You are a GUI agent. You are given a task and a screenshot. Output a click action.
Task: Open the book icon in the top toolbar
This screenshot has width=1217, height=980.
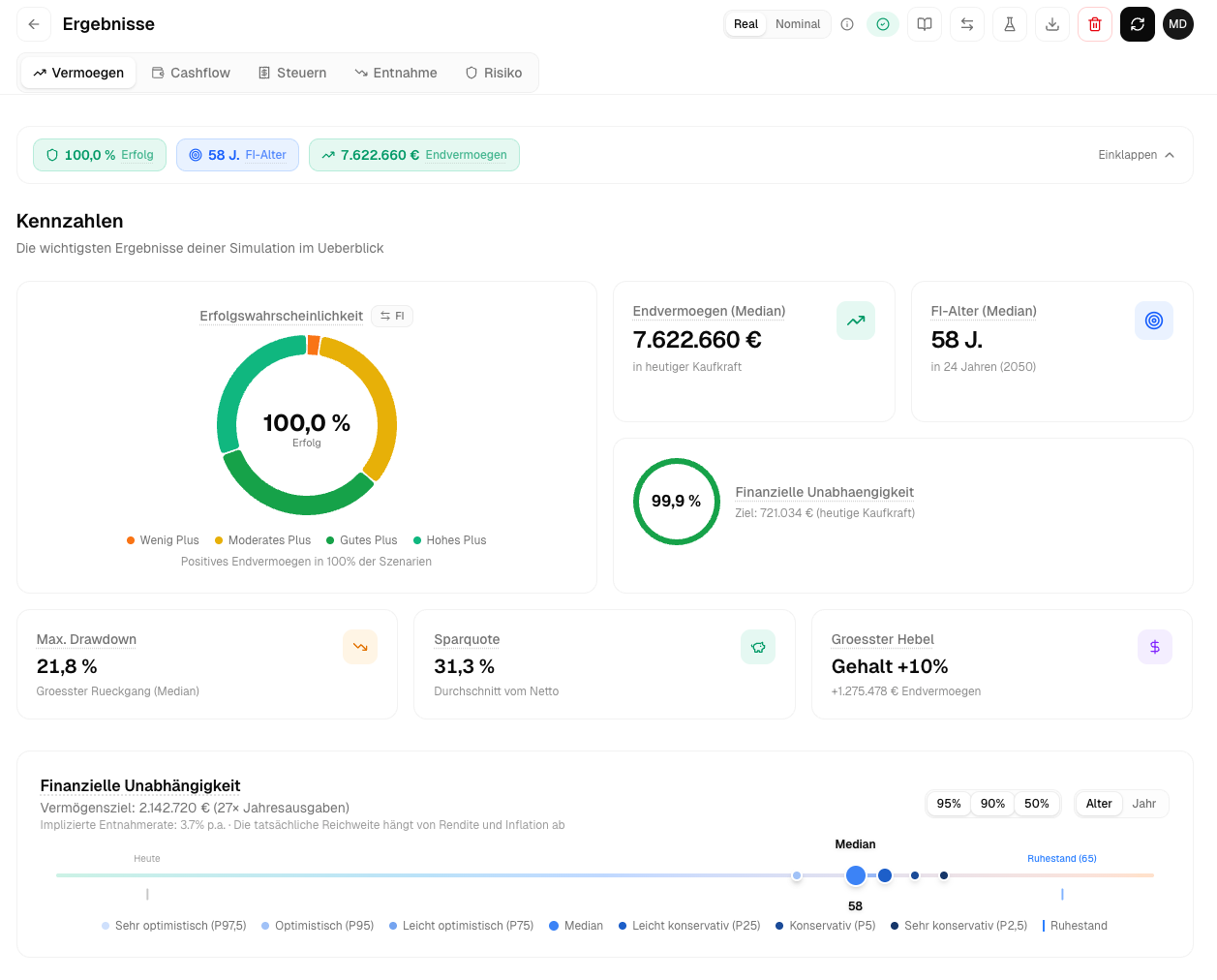(x=925, y=24)
